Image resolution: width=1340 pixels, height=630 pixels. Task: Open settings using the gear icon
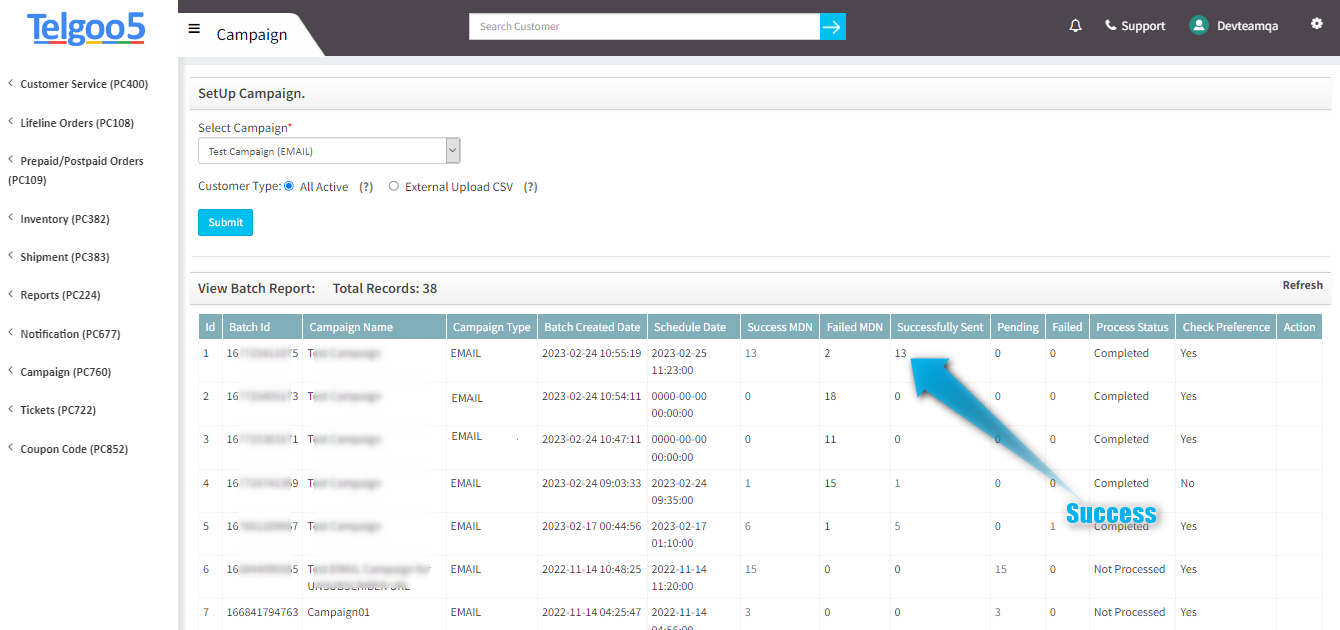(1317, 23)
